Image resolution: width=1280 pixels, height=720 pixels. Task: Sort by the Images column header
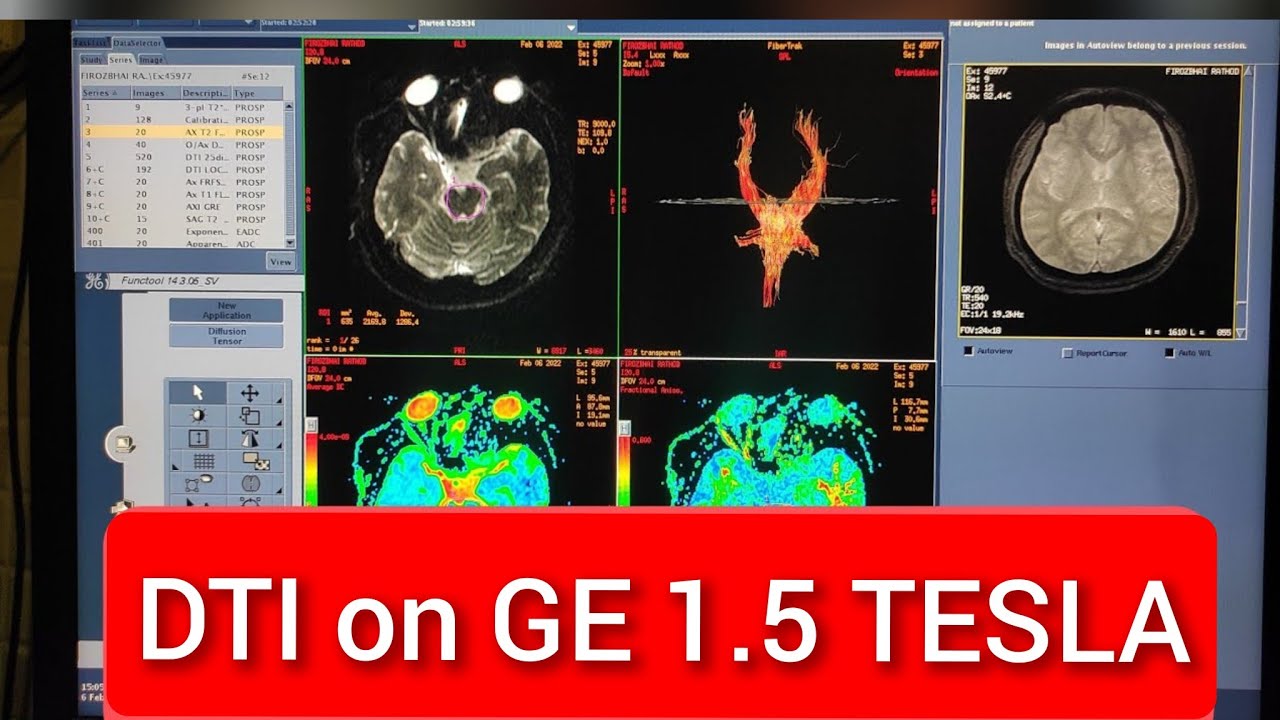(x=156, y=92)
